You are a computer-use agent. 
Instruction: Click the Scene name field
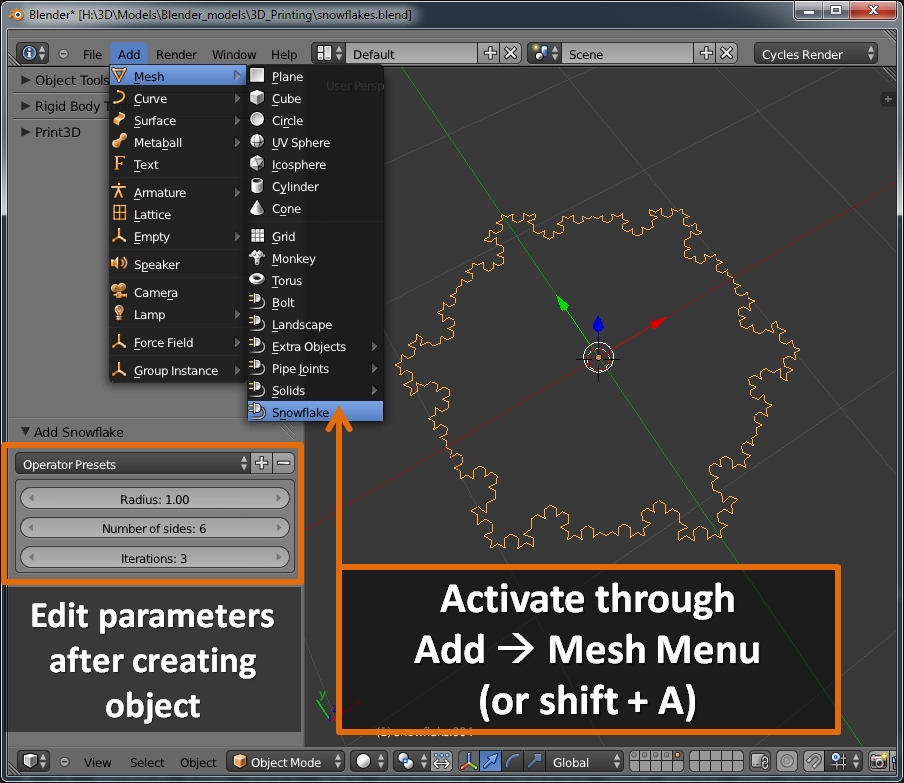[x=627, y=54]
